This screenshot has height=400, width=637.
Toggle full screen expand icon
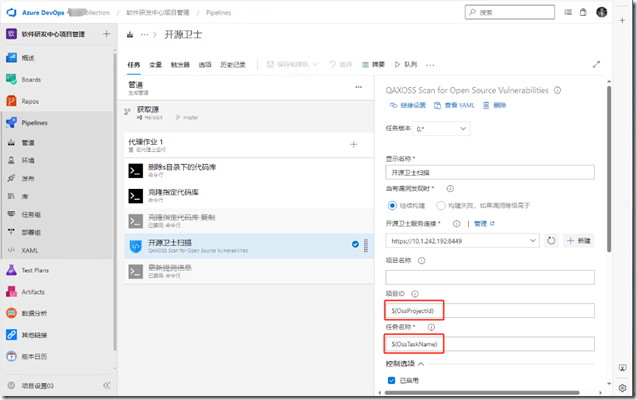click(596, 65)
